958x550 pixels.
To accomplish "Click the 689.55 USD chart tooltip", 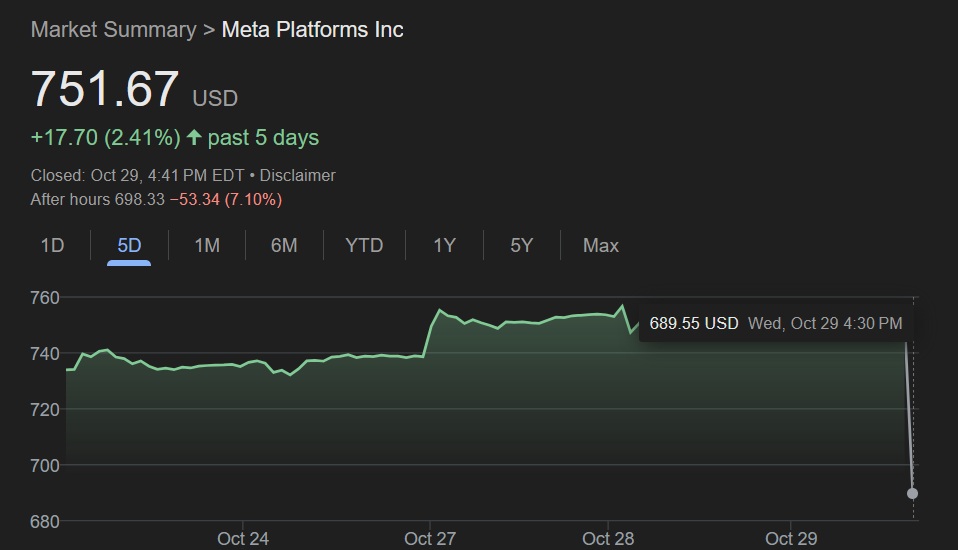I will pyautogui.click(x=775, y=323).
